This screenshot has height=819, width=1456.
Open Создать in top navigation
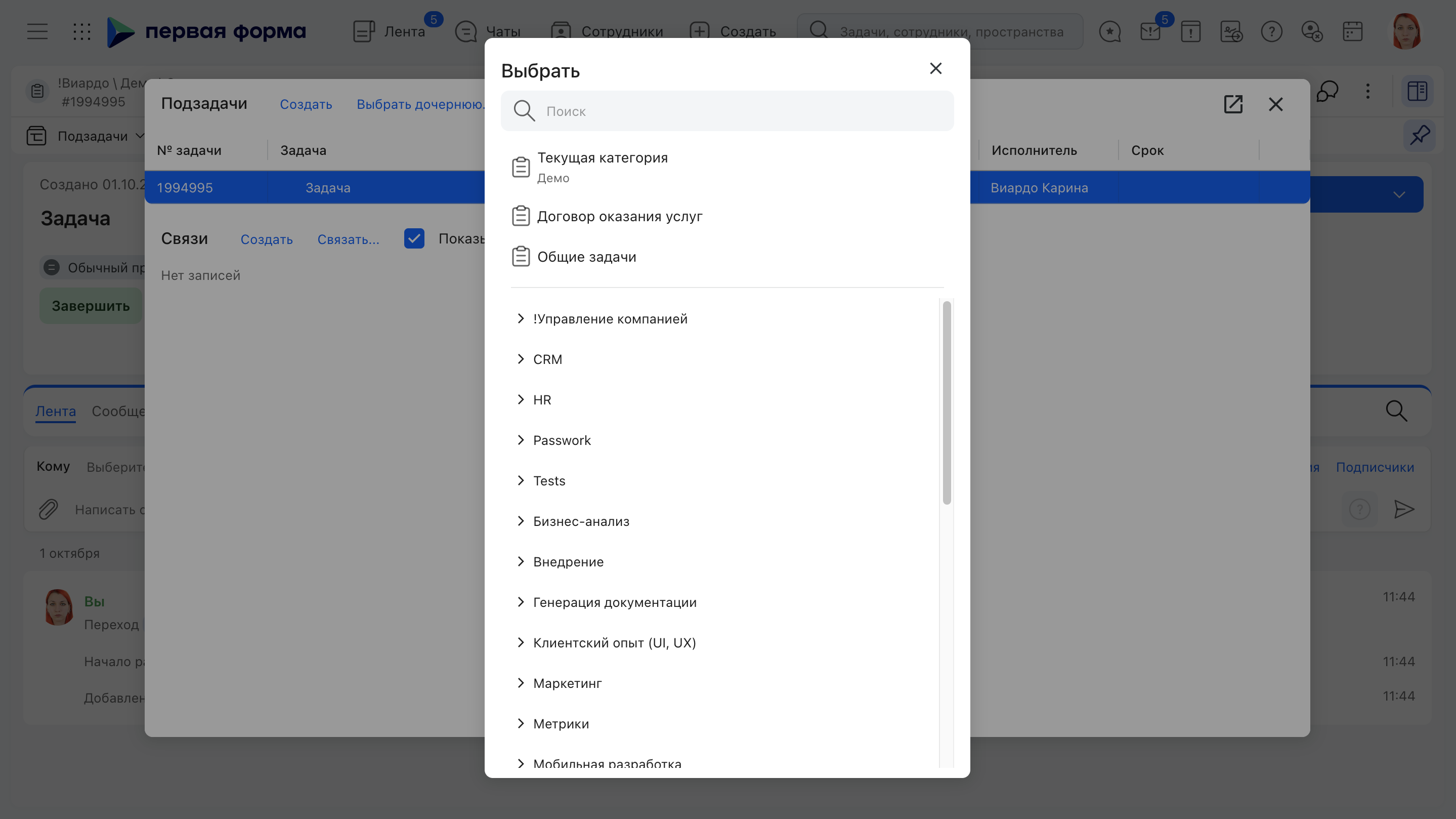coord(733,32)
